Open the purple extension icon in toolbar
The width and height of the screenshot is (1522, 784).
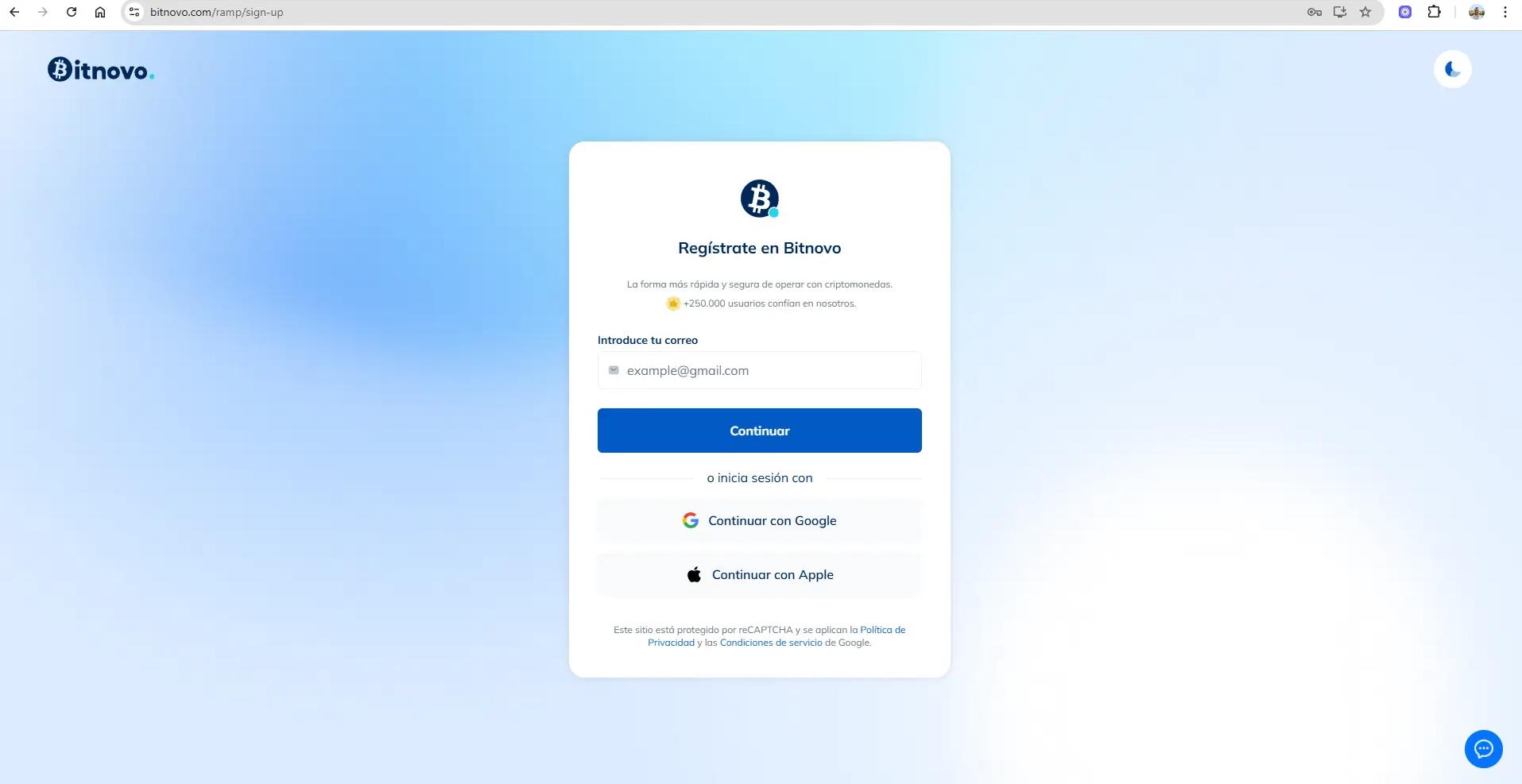click(1405, 12)
